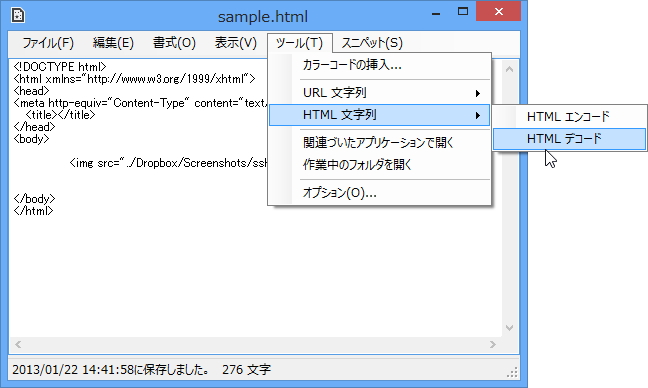Expand the URL 文字列 submenu
The height and width of the screenshot is (388, 648).
[x=379, y=93]
